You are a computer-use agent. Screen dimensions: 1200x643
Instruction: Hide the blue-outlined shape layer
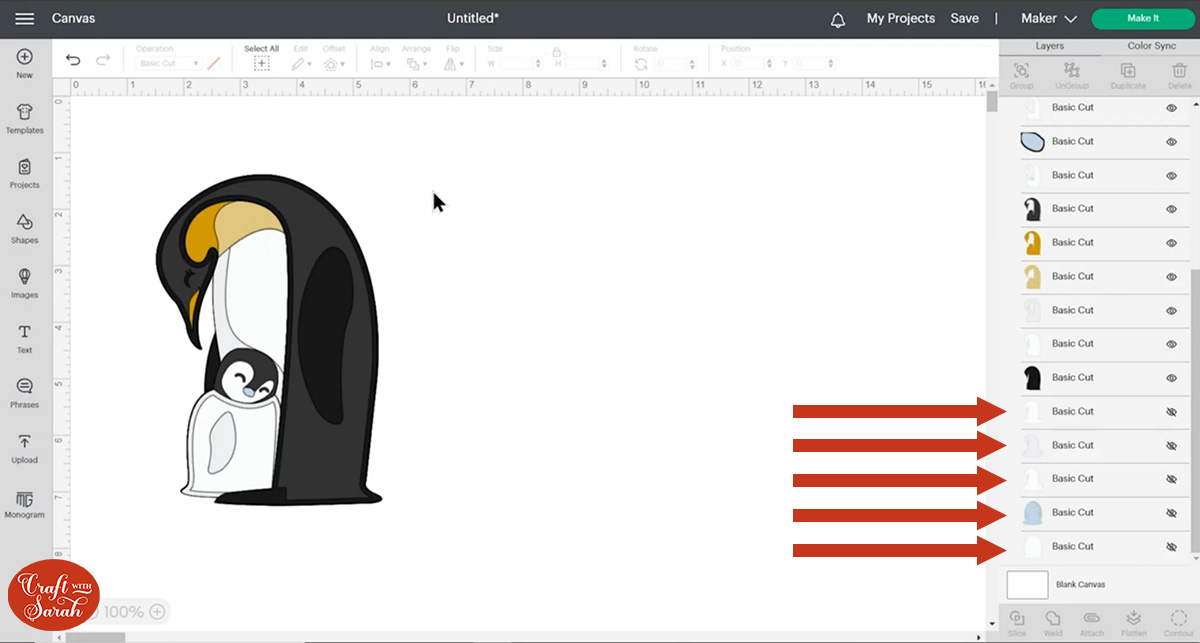tap(1171, 142)
